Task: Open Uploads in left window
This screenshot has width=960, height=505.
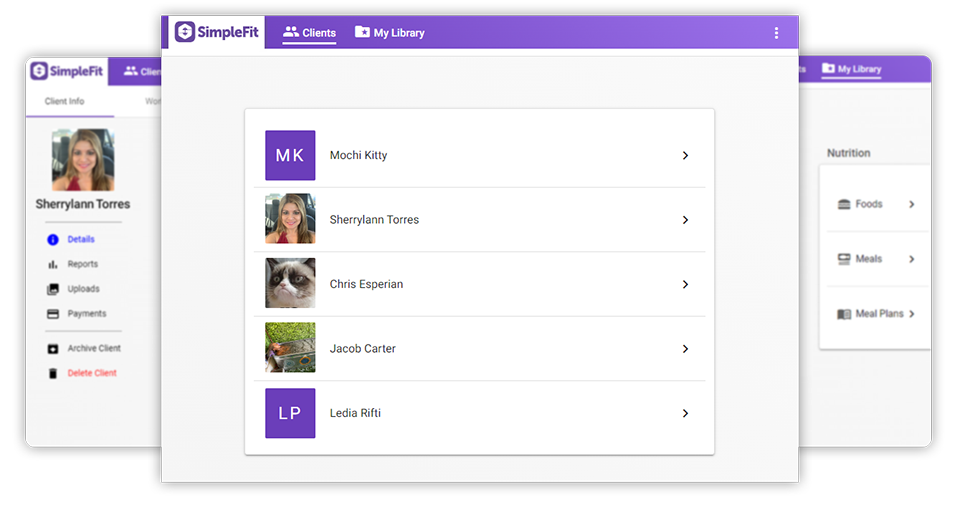Action: [x=83, y=289]
